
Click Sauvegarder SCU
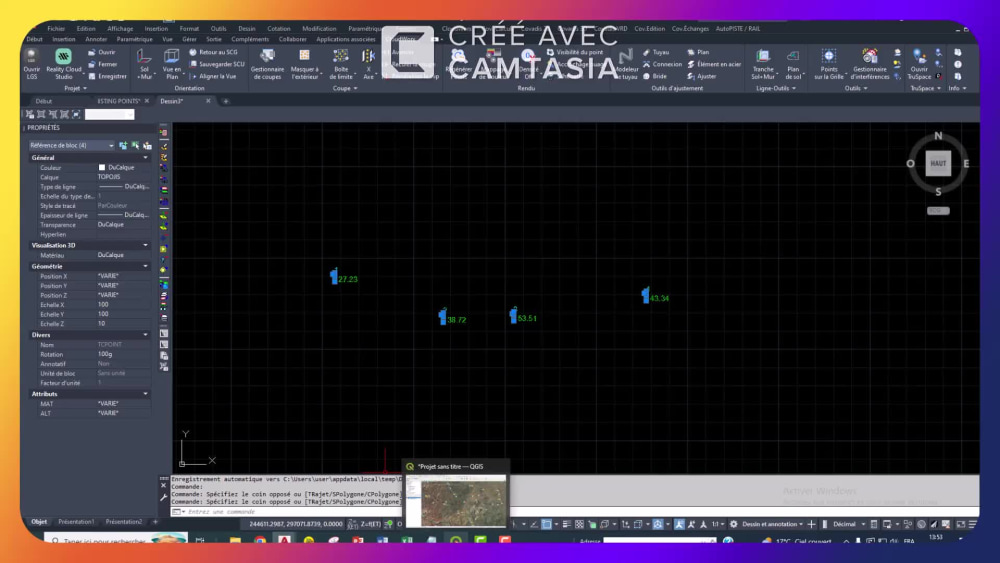coord(217,64)
